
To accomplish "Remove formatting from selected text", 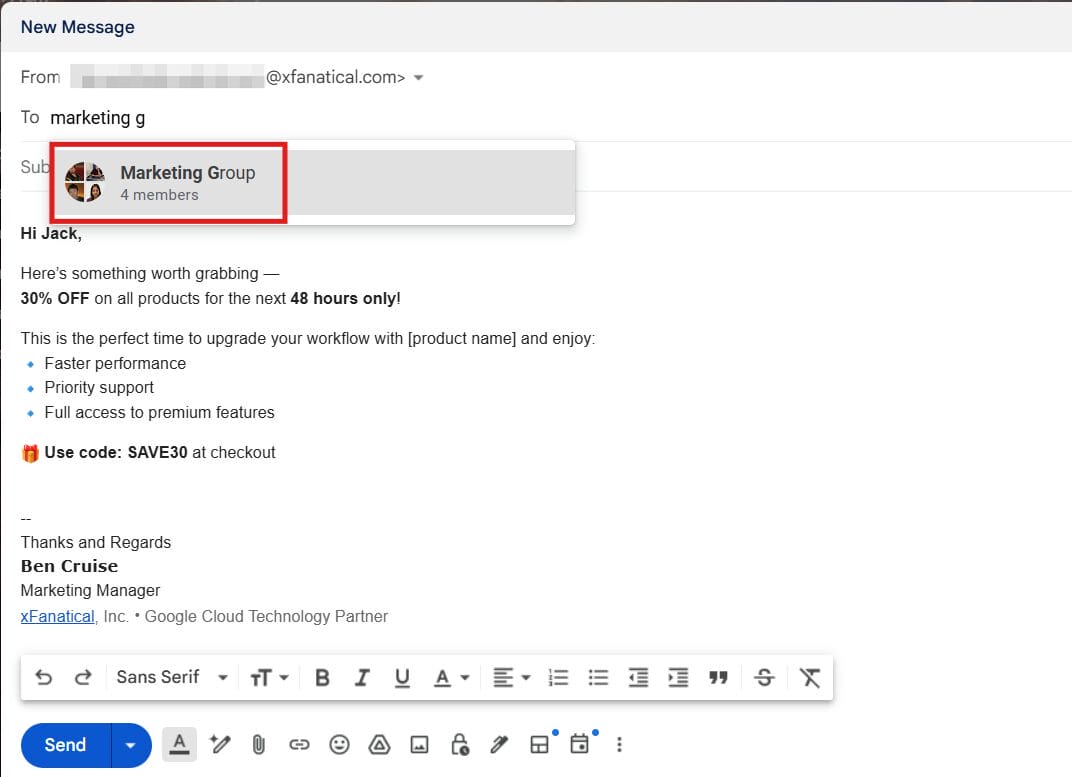I will 810,677.
